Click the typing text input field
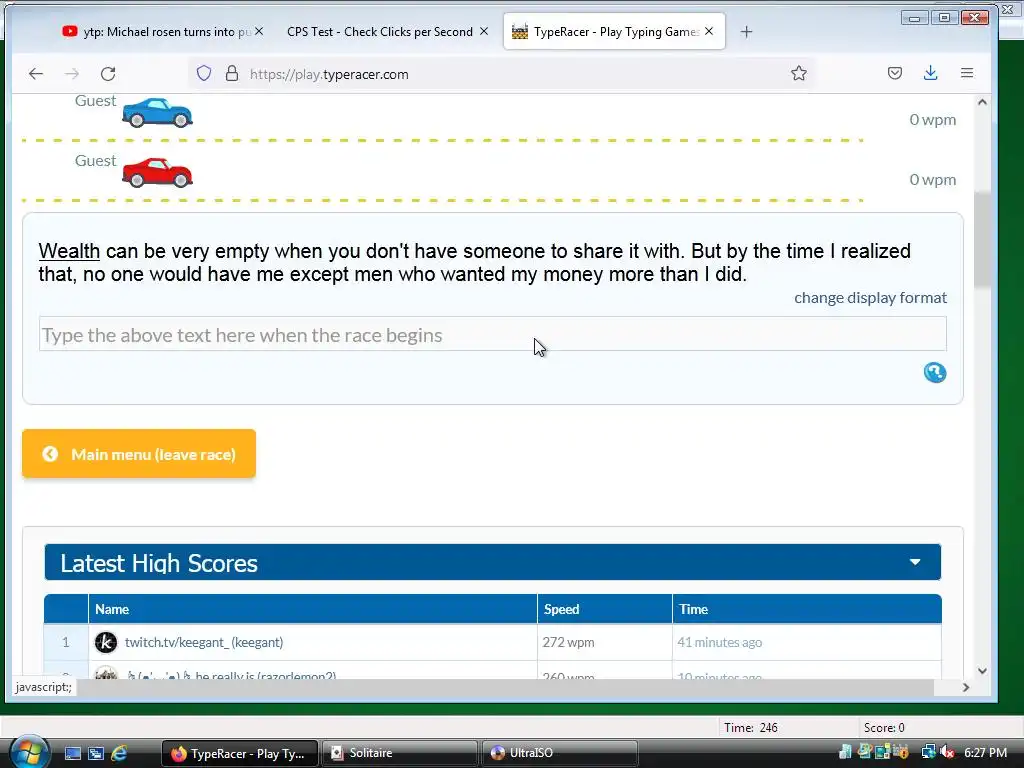The width and height of the screenshot is (1024, 768). [492, 334]
